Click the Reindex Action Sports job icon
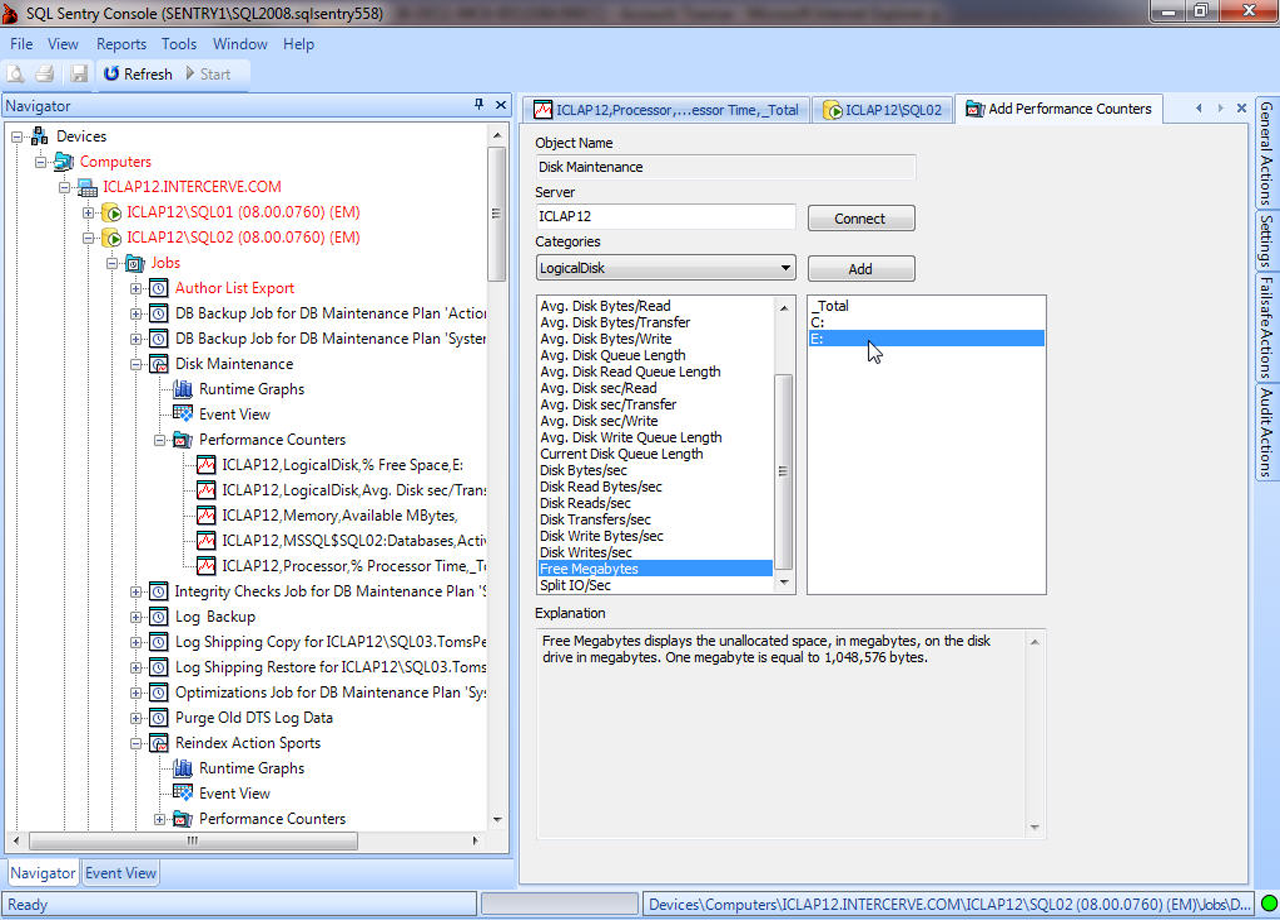 tap(158, 743)
